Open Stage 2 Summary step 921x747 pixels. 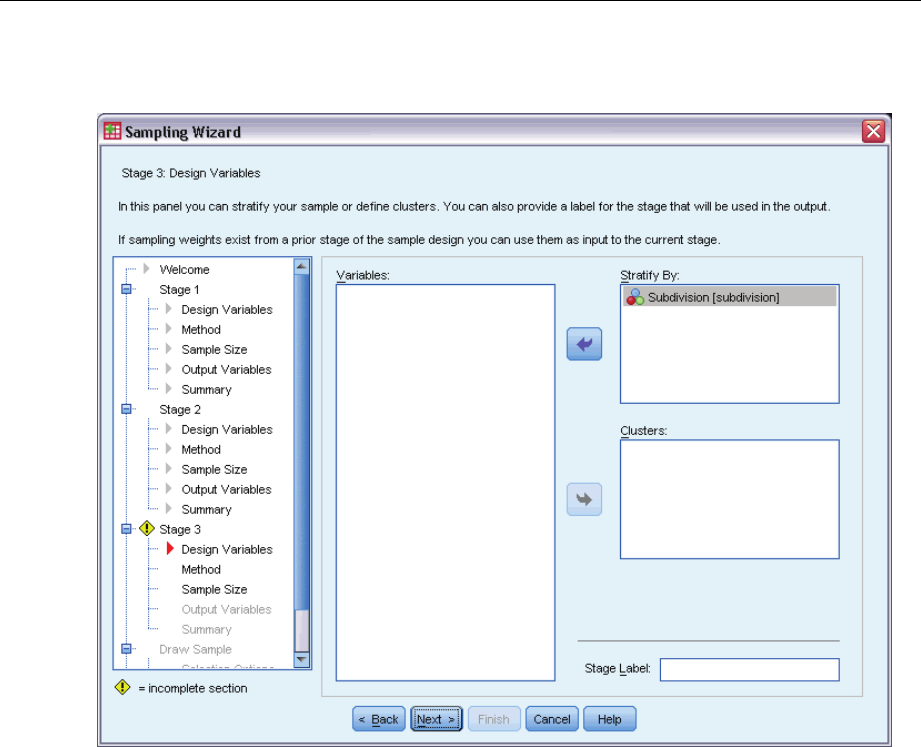(206, 509)
